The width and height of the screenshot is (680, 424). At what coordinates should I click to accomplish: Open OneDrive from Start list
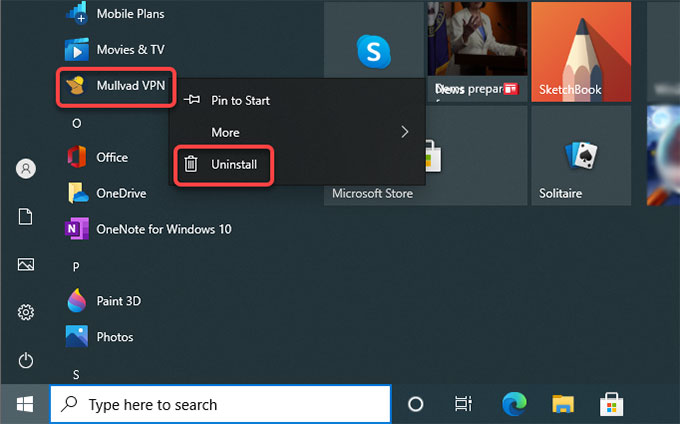coord(107,193)
